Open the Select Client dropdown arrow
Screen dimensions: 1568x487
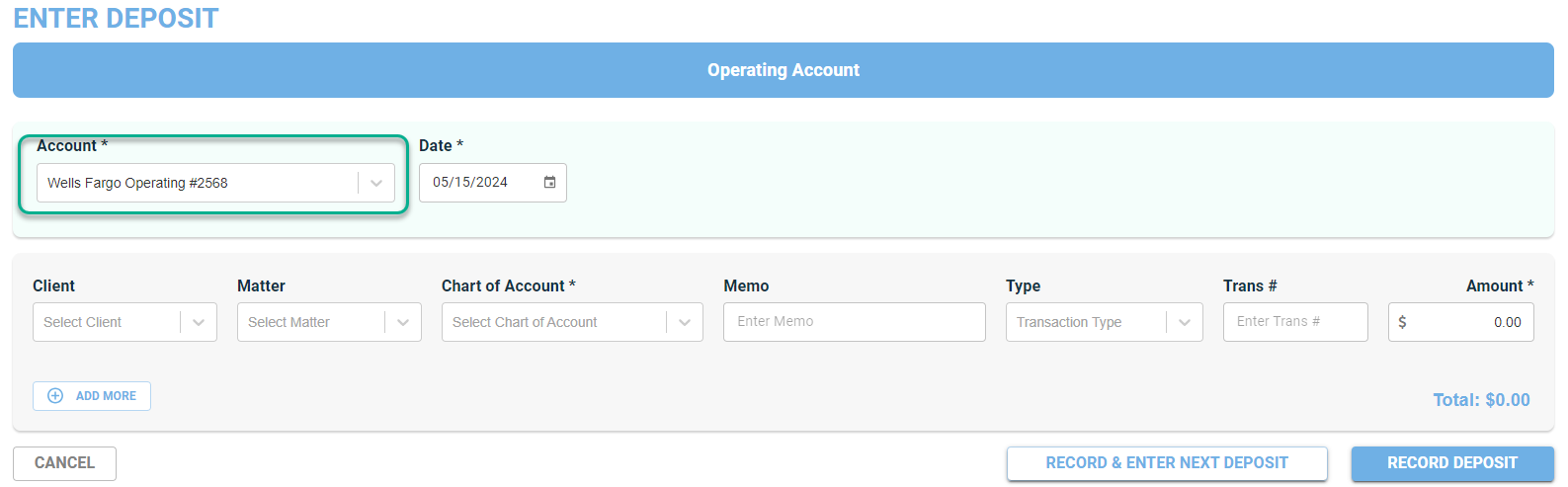pyautogui.click(x=199, y=322)
